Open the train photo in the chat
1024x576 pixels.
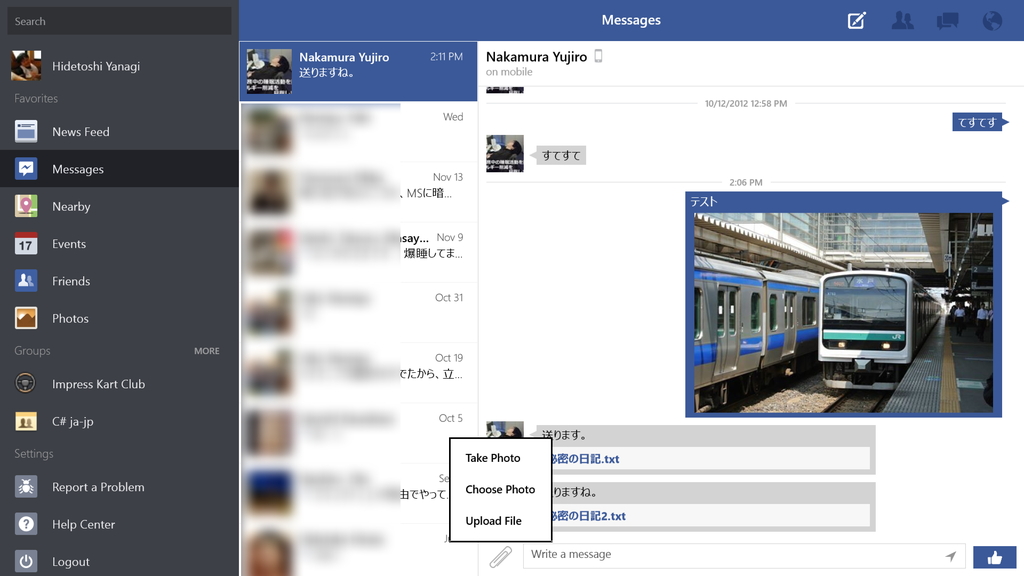click(x=844, y=313)
